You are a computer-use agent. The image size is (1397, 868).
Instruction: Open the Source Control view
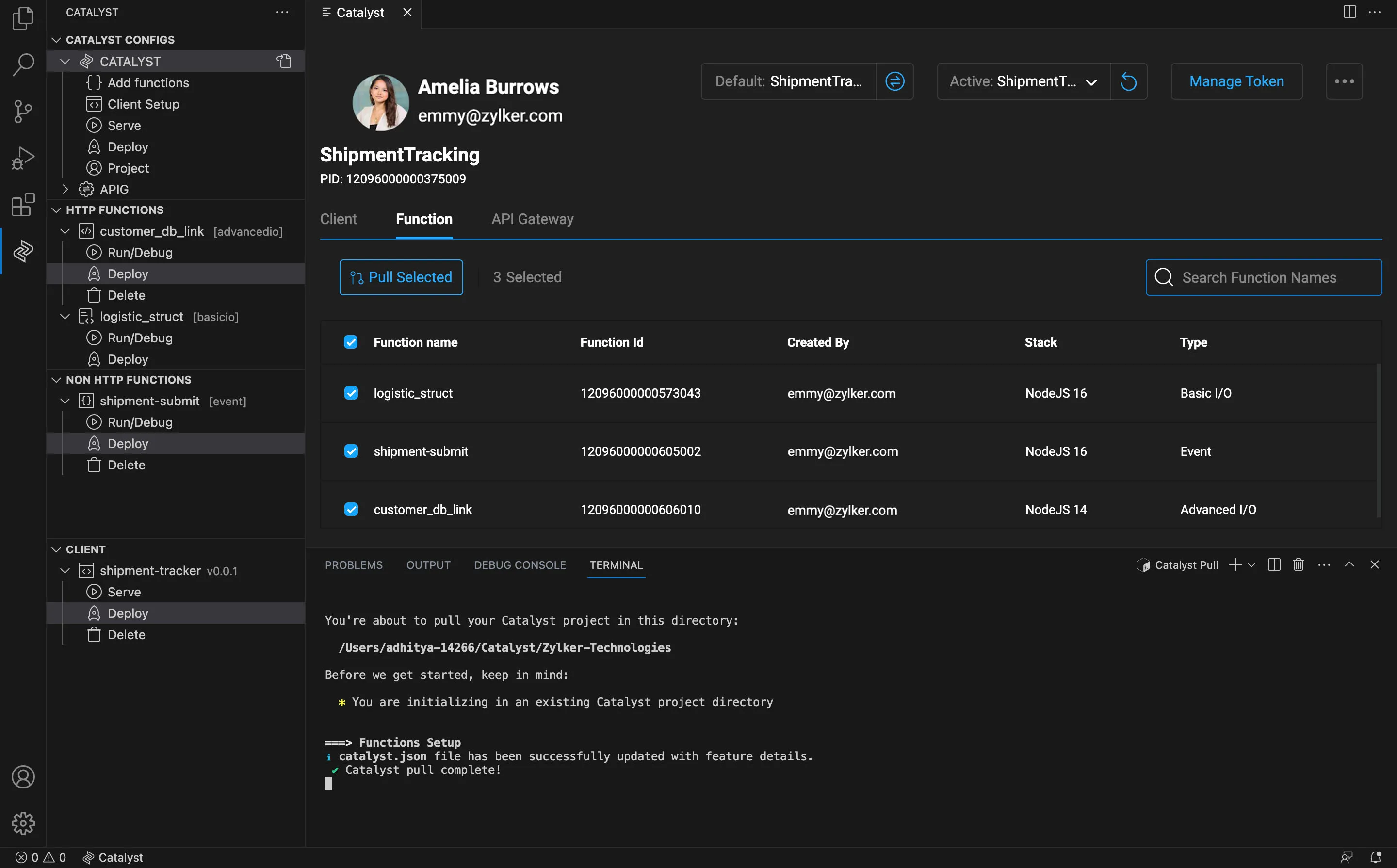pos(23,112)
